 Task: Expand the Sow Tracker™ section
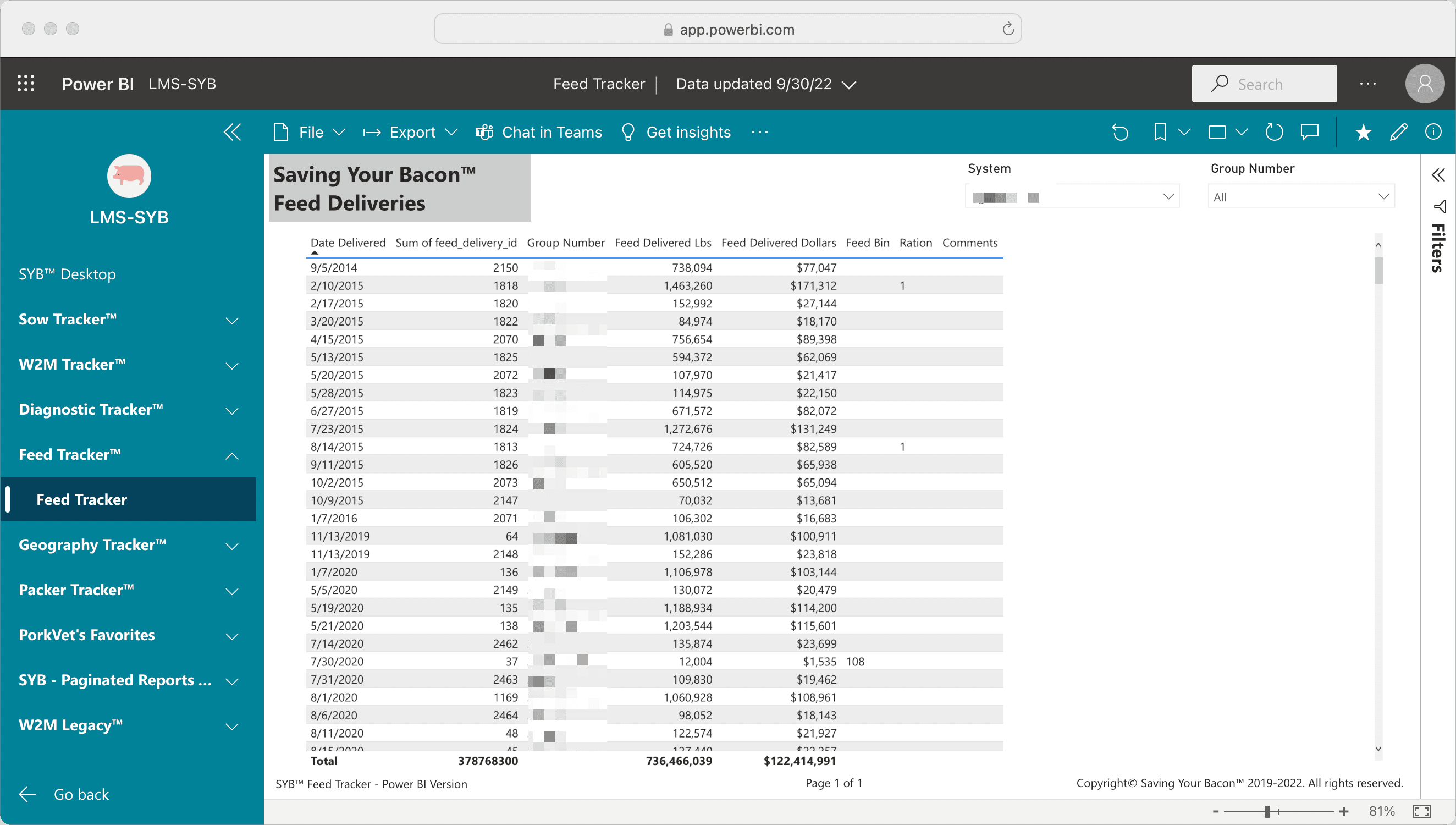pos(231,320)
